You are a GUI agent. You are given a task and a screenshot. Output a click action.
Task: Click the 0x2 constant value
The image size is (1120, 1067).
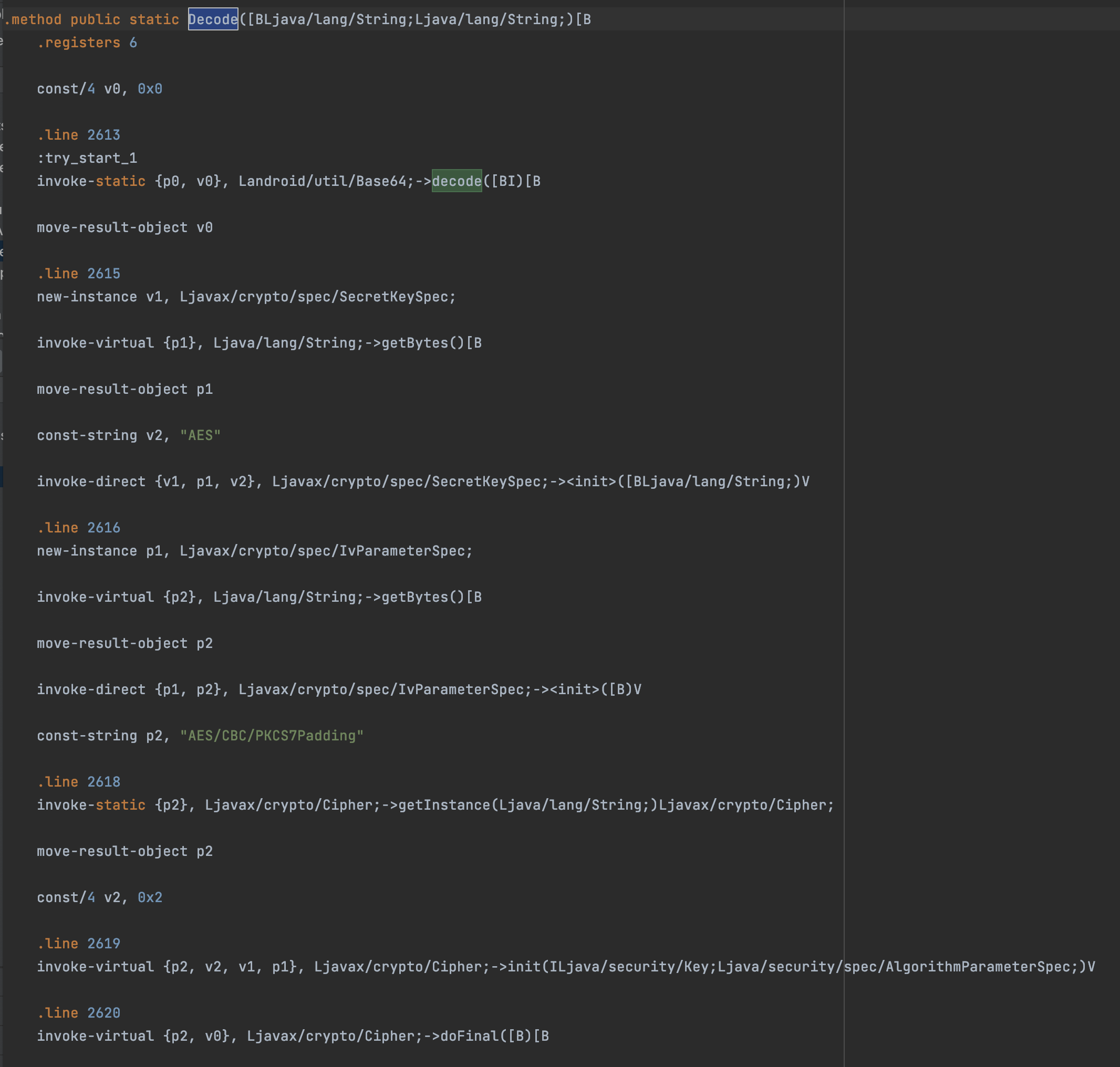point(150,897)
